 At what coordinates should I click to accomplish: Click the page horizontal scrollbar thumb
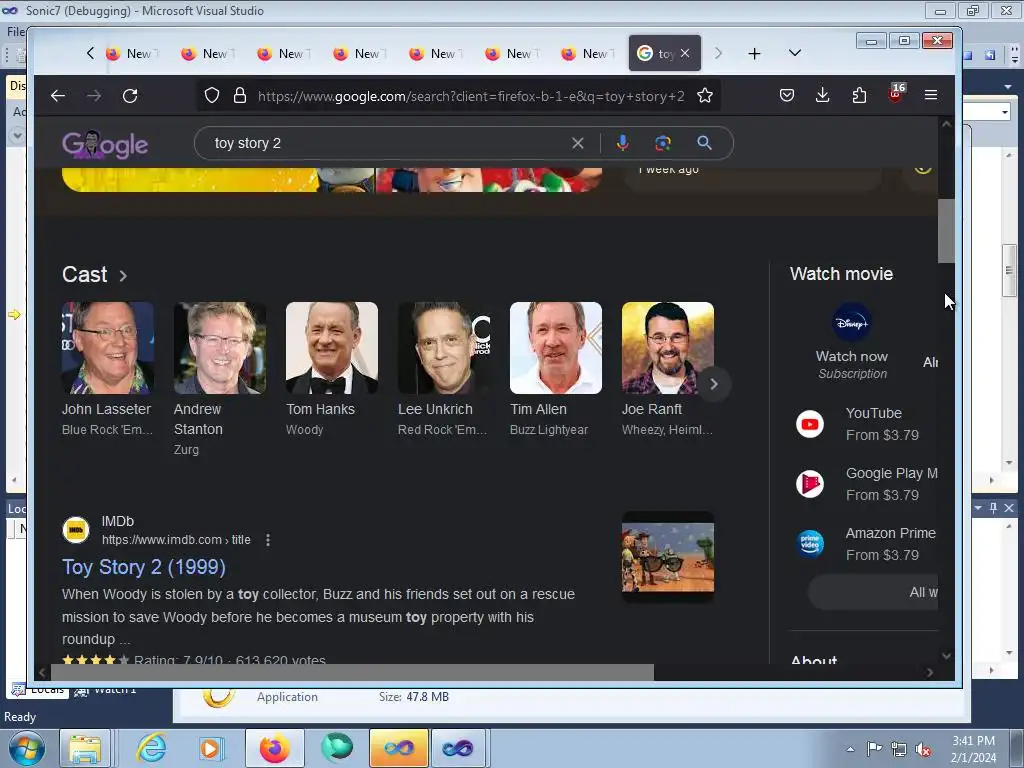click(352, 672)
